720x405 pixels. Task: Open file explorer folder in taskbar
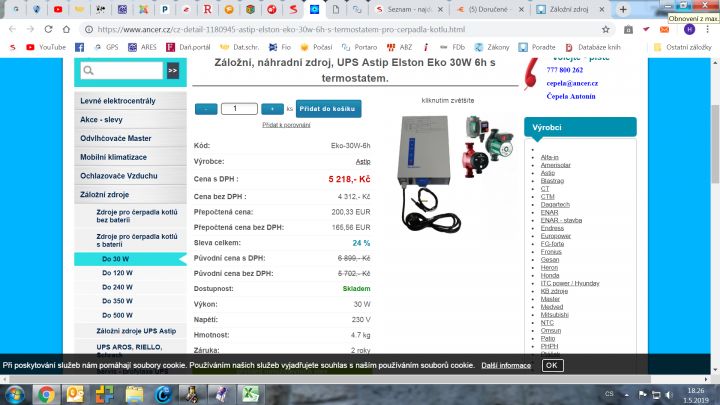pos(135,395)
